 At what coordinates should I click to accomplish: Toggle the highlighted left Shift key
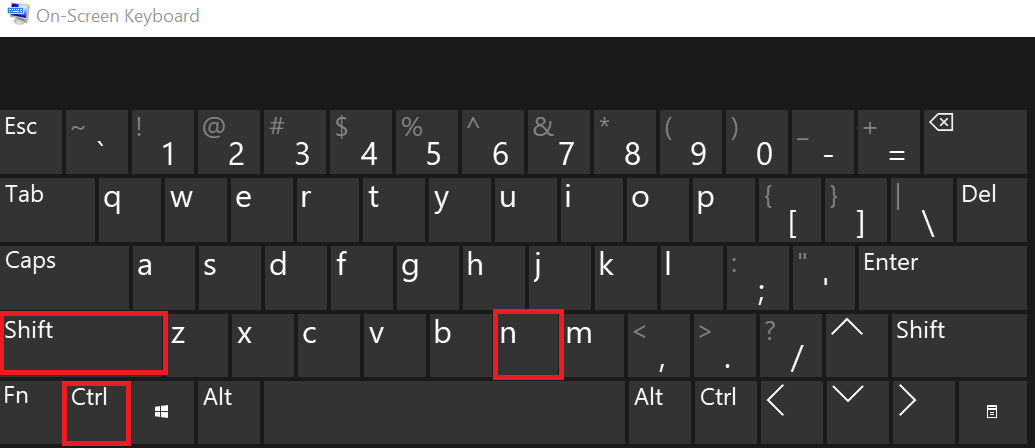tap(82, 344)
